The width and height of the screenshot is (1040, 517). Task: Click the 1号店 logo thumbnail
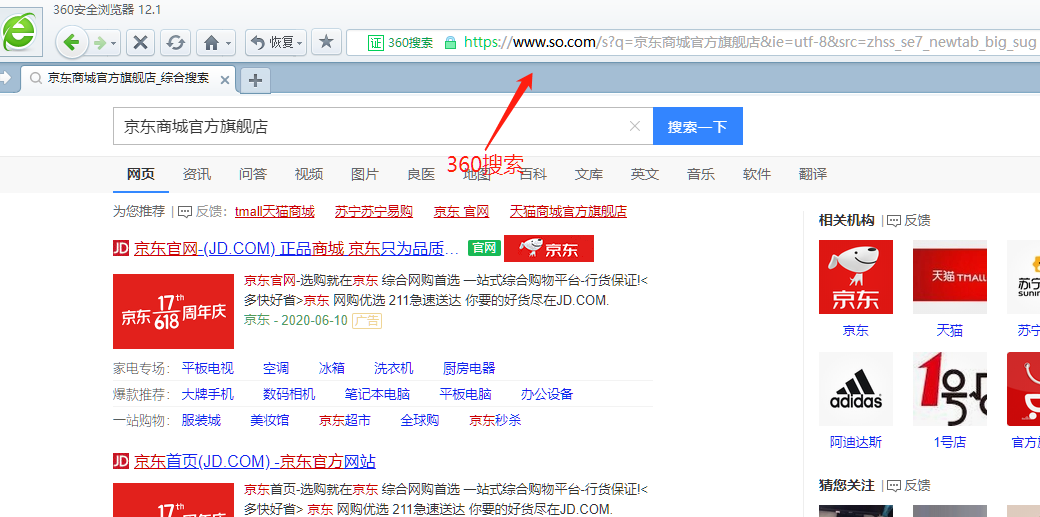pyautogui.click(x=950, y=389)
